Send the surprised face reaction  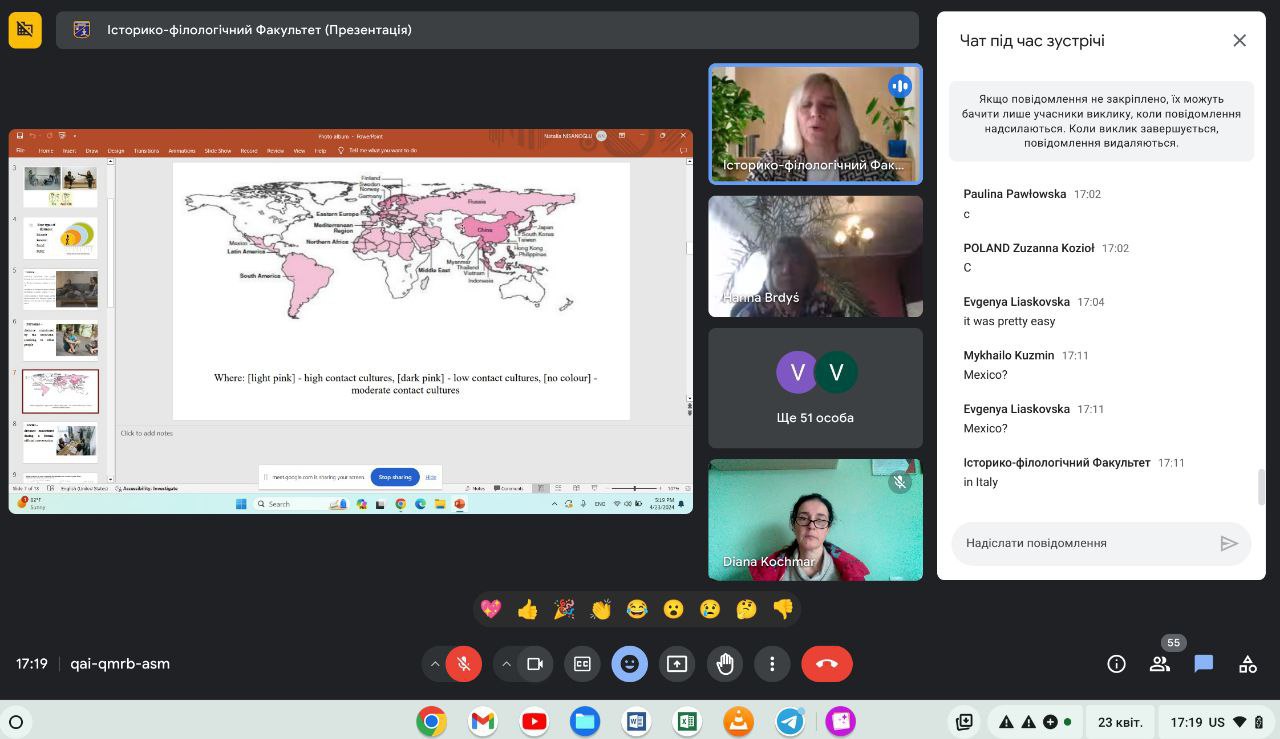click(x=673, y=609)
